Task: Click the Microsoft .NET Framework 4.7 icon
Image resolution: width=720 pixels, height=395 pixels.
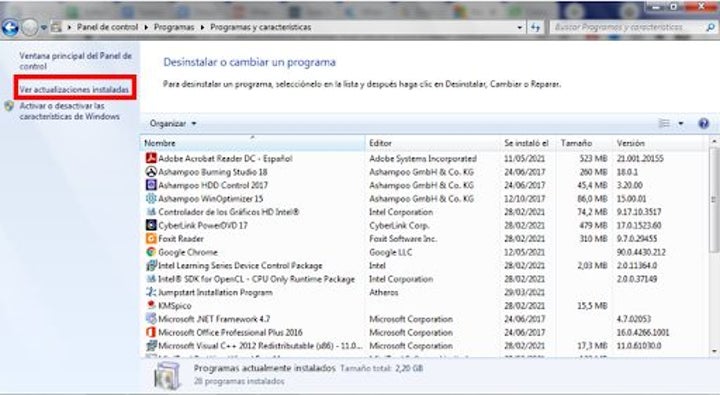Action: coord(151,318)
